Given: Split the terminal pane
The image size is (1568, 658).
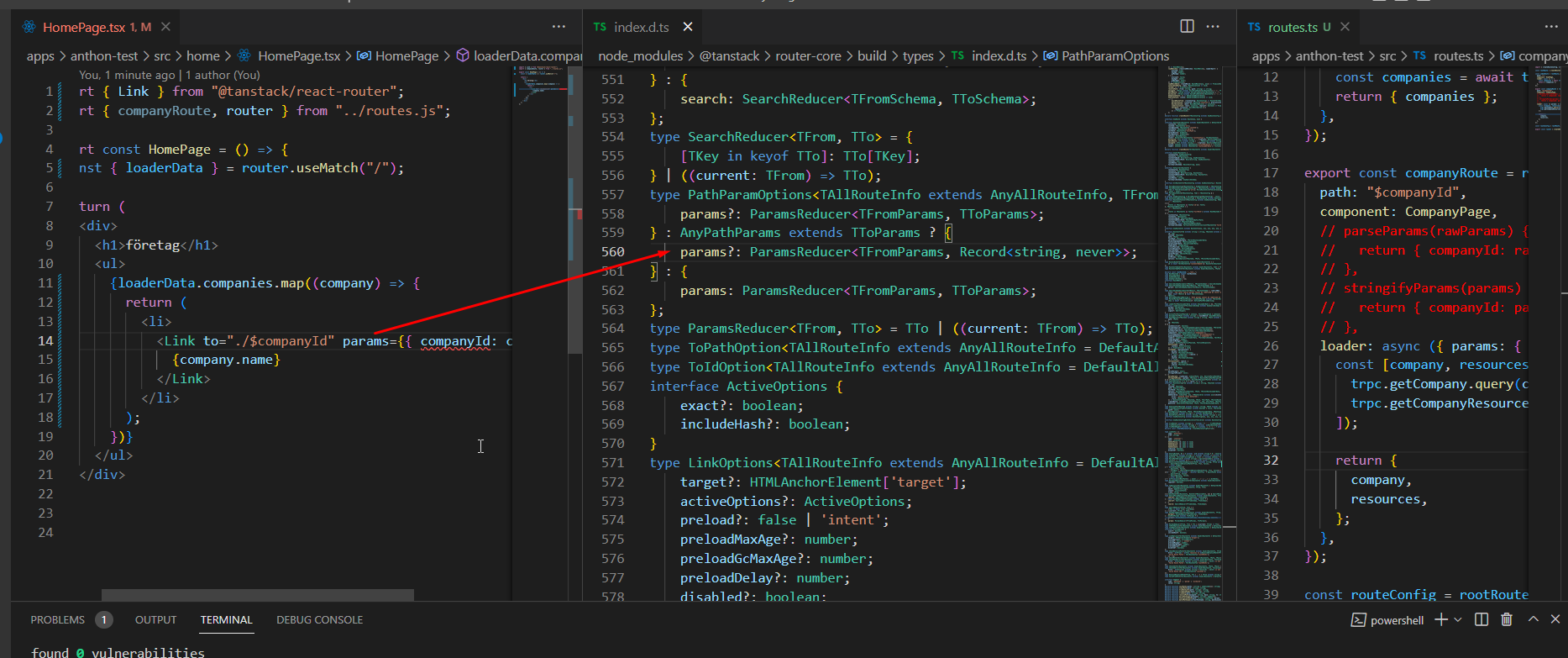Looking at the screenshot, I should coord(1481,619).
